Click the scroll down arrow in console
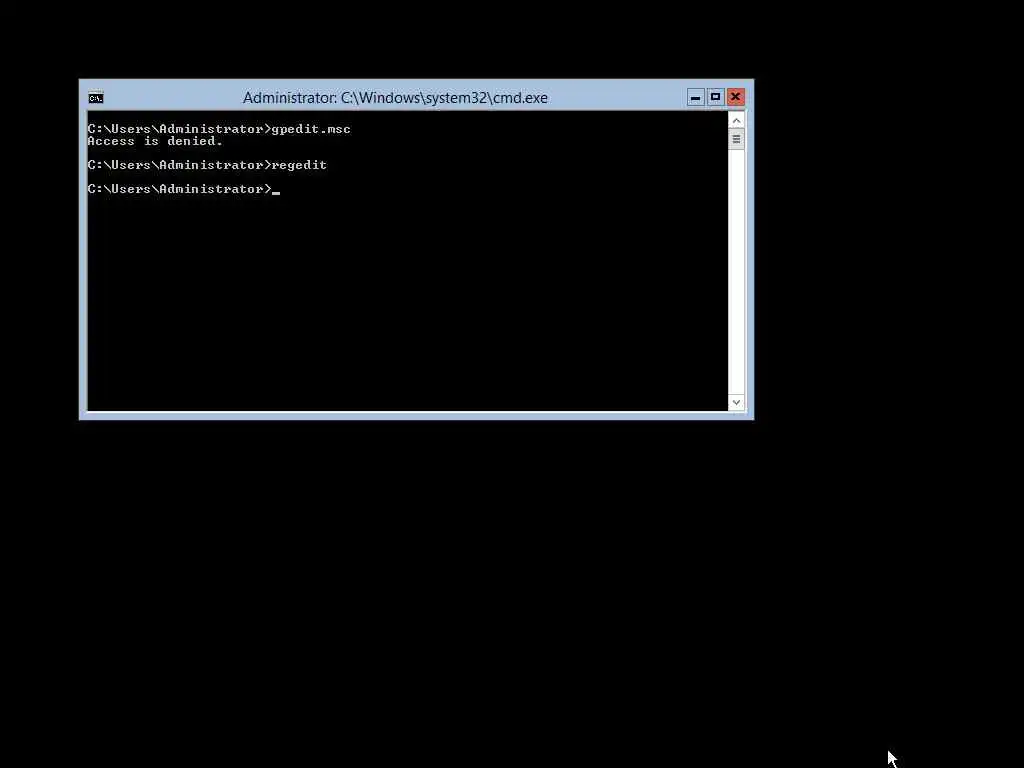 tap(736, 402)
